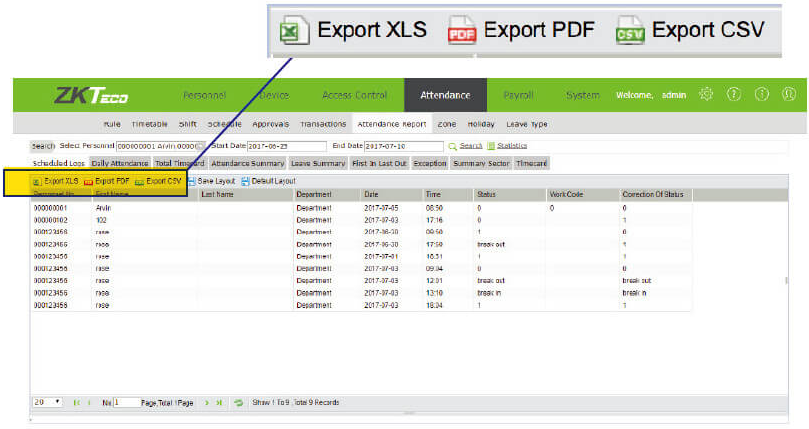
Task: Open the page size dropdown showing 20
Action: point(47,402)
